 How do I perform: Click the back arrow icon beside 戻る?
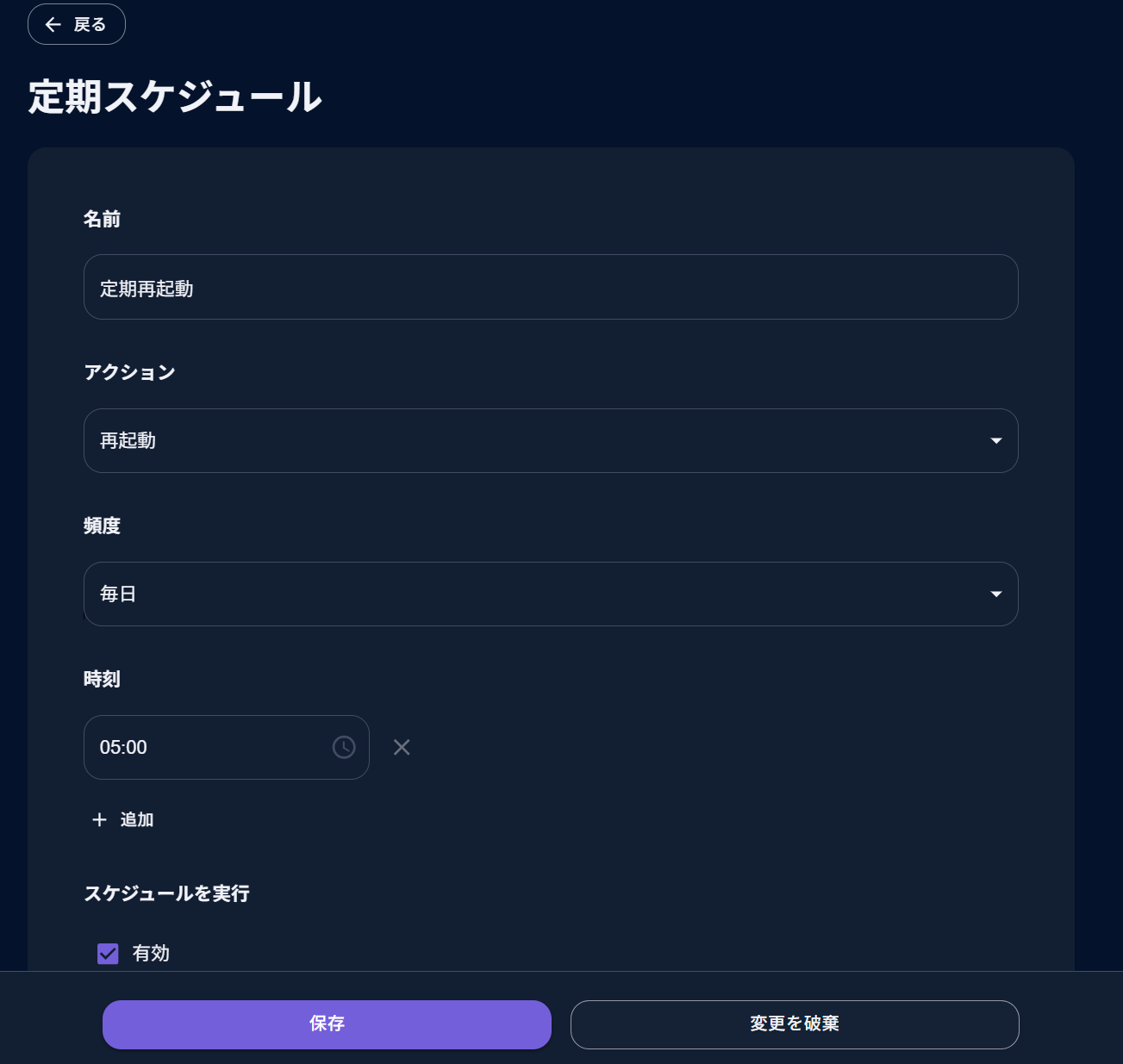coord(53,24)
